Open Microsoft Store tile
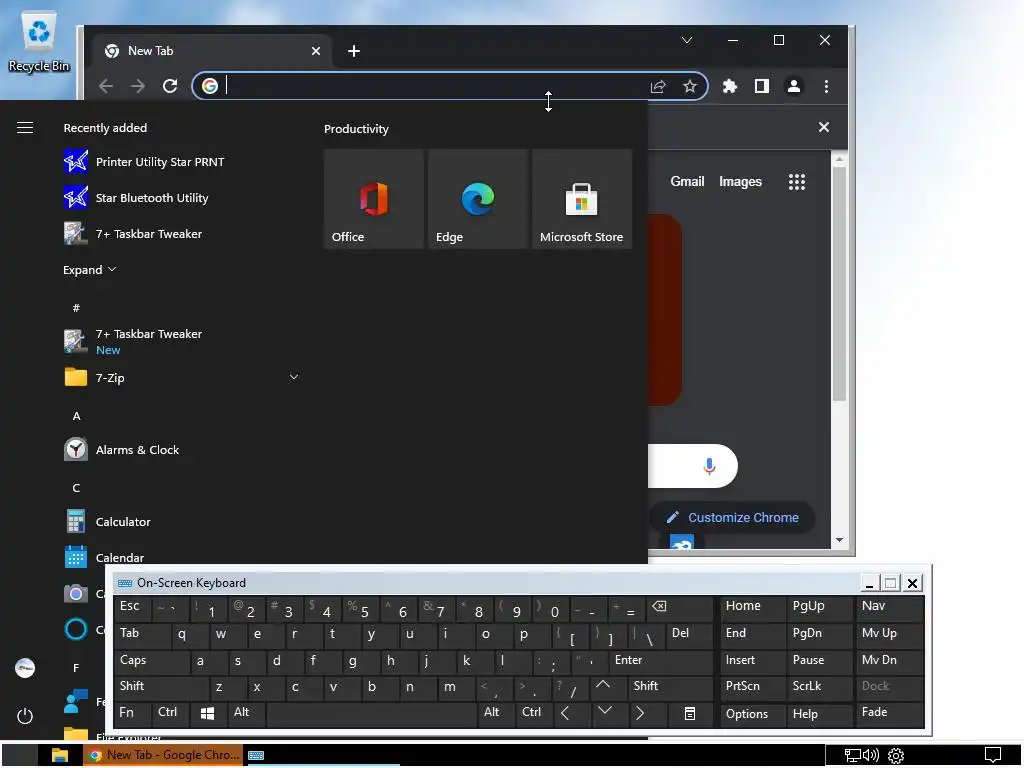 tap(582, 199)
